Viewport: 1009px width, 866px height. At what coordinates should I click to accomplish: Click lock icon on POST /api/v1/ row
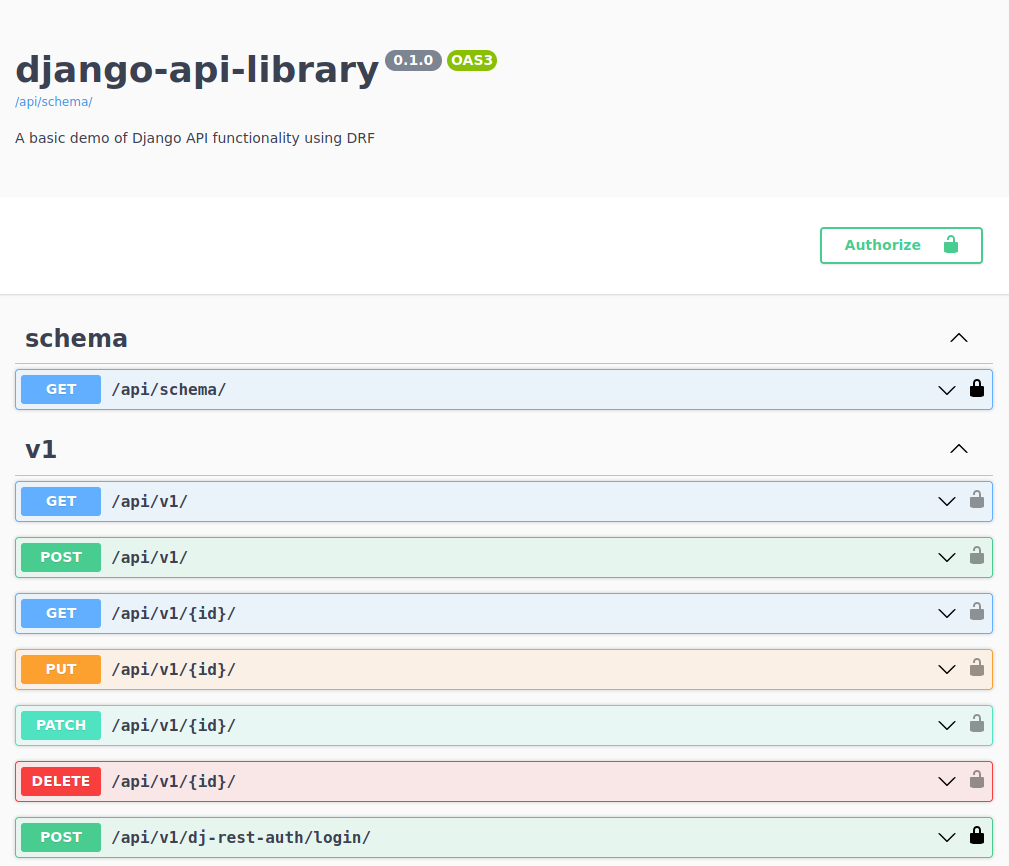(977, 556)
